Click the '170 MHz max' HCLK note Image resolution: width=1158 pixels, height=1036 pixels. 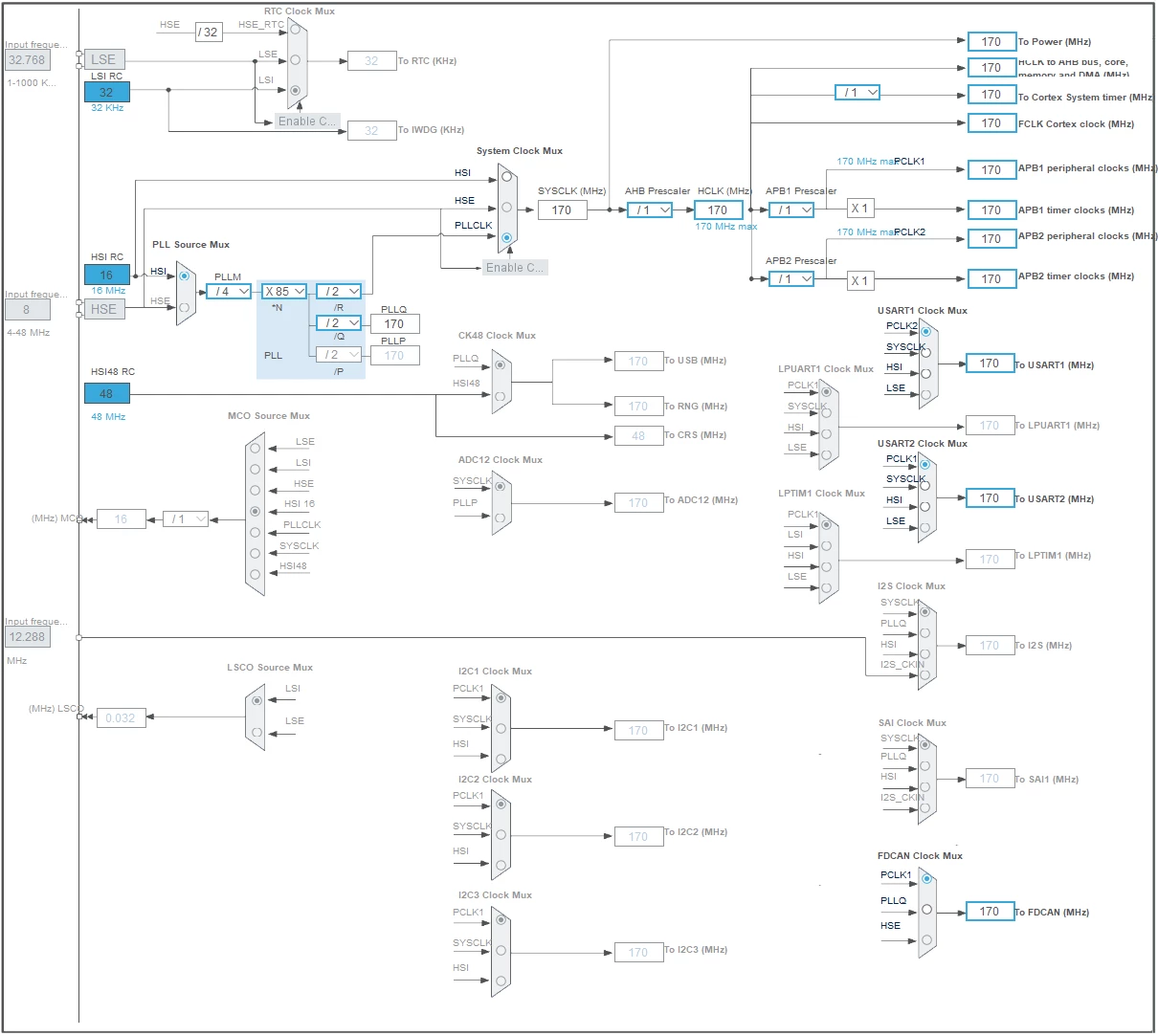pyautogui.click(x=726, y=227)
